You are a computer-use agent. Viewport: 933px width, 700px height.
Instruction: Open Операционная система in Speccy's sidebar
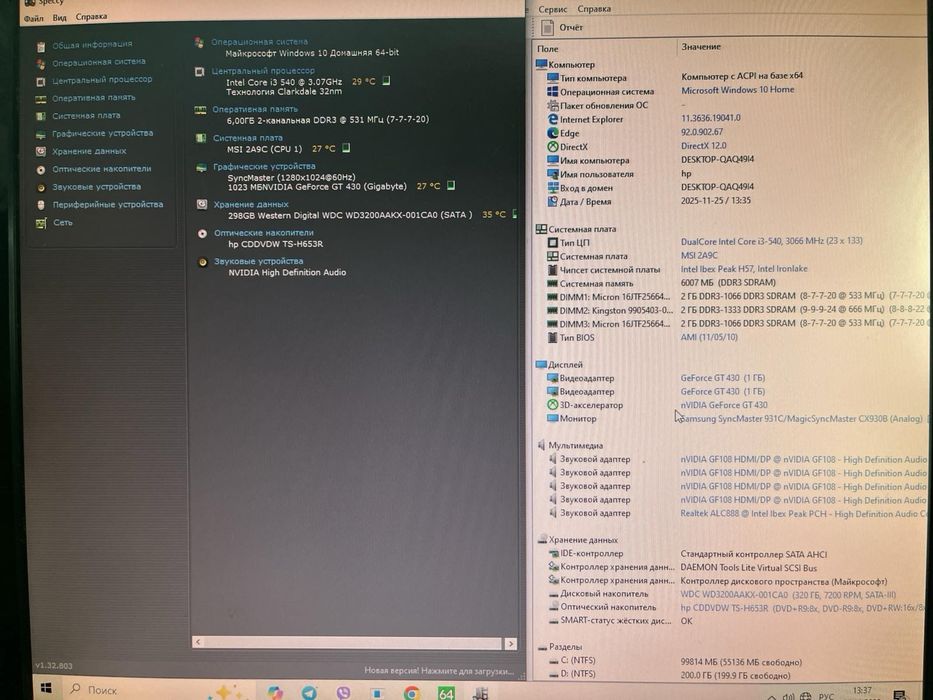[x=99, y=62]
